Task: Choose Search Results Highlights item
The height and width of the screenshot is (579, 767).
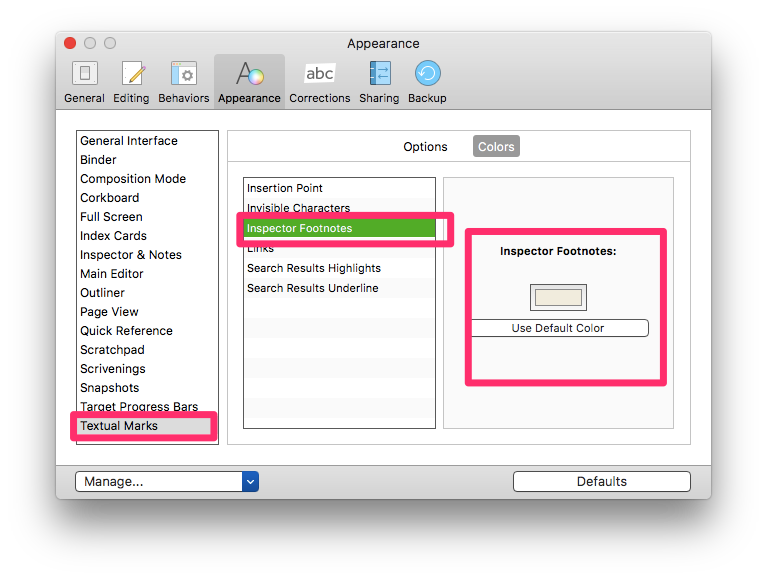Action: pos(339,268)
